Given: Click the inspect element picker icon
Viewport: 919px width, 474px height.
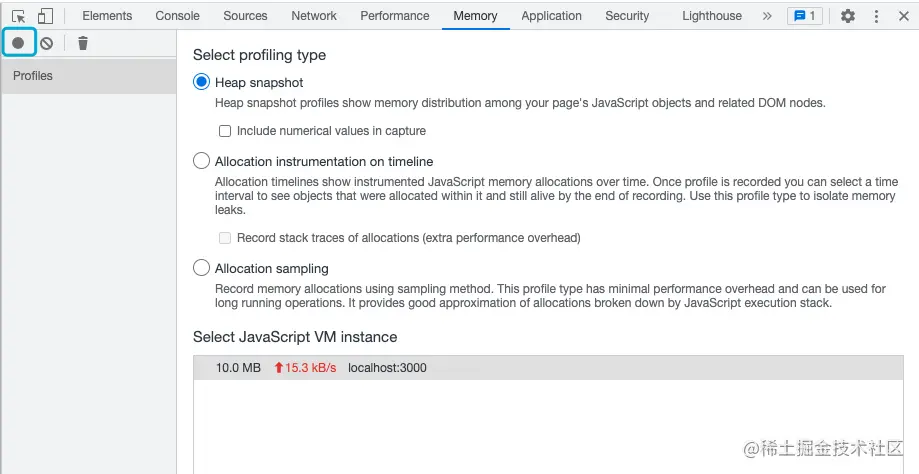Looking at the screenshot, I should [x=18, y=16].
